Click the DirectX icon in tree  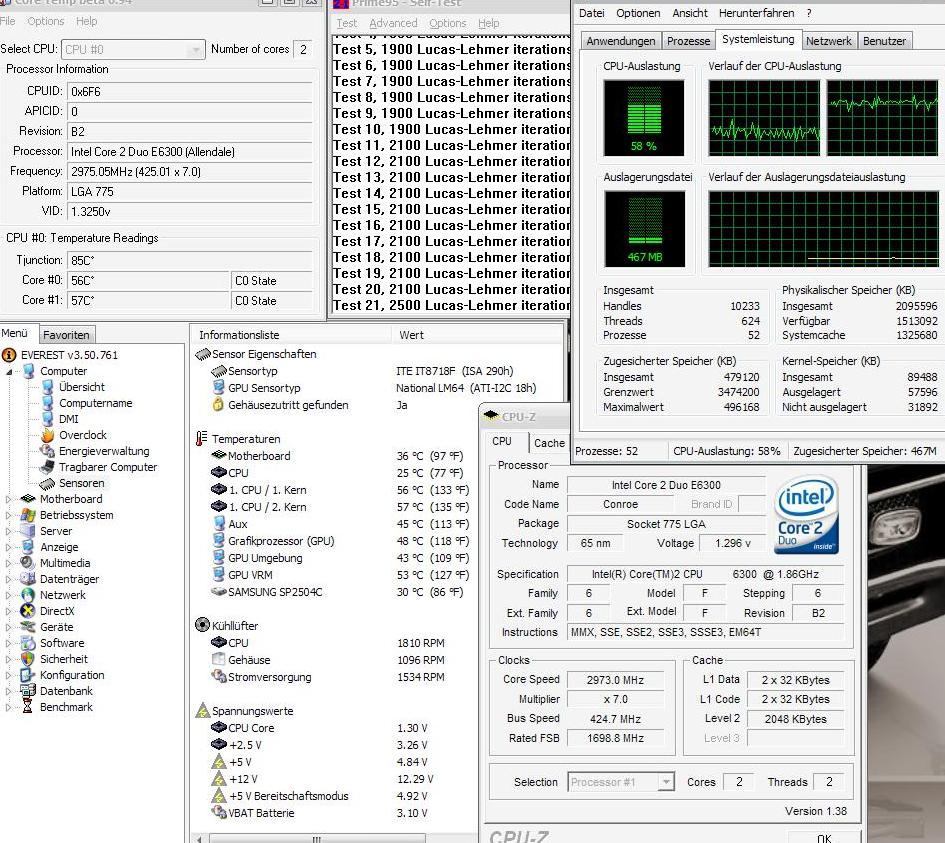click(x=28, y=611)
